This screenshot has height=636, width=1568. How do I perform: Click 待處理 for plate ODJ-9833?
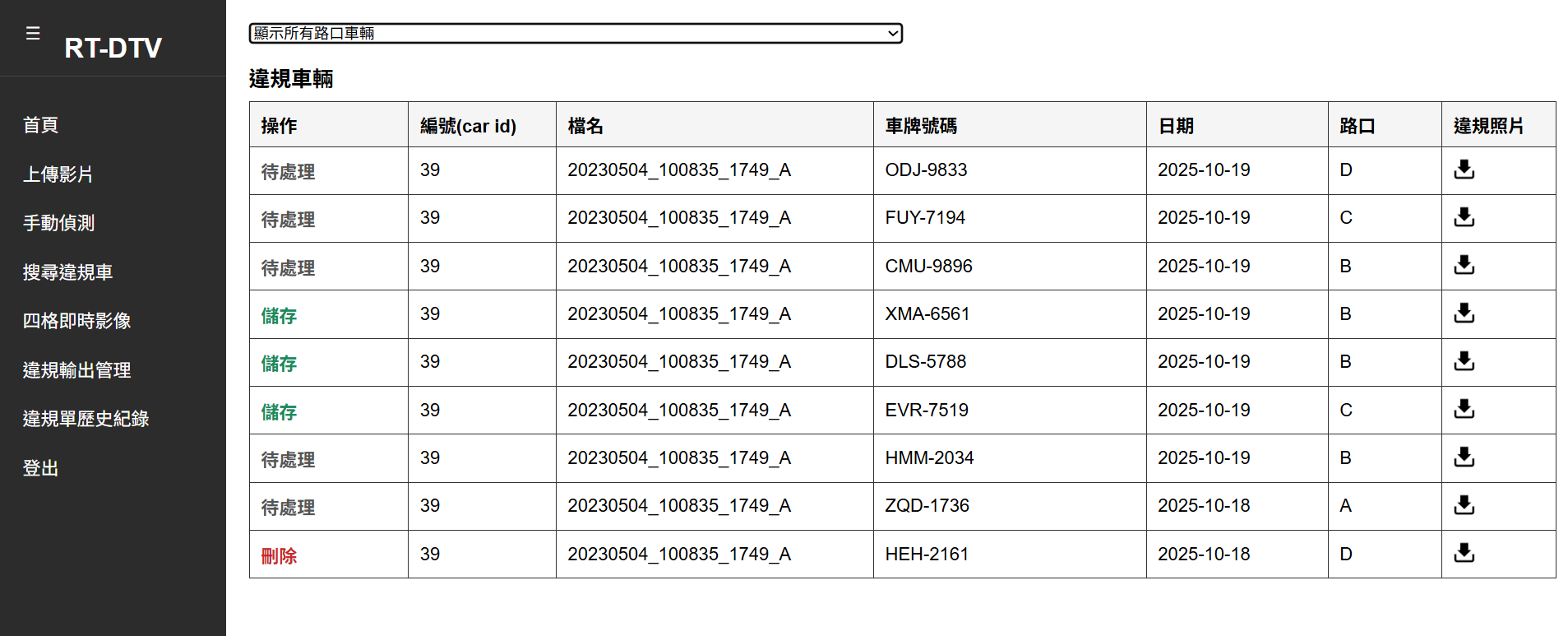pyautogui.click(x=288, y=172)
